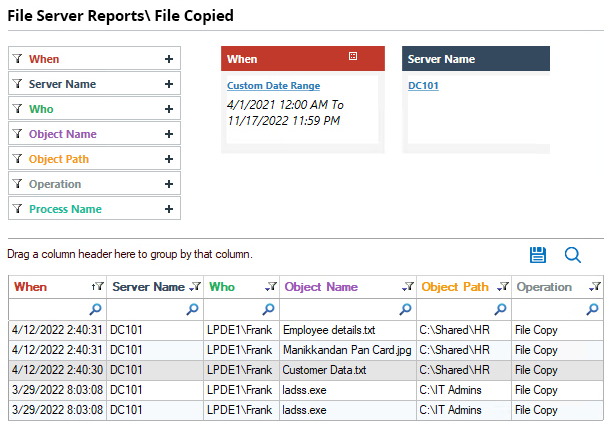Add the Object Name filter

click(169, 134)
